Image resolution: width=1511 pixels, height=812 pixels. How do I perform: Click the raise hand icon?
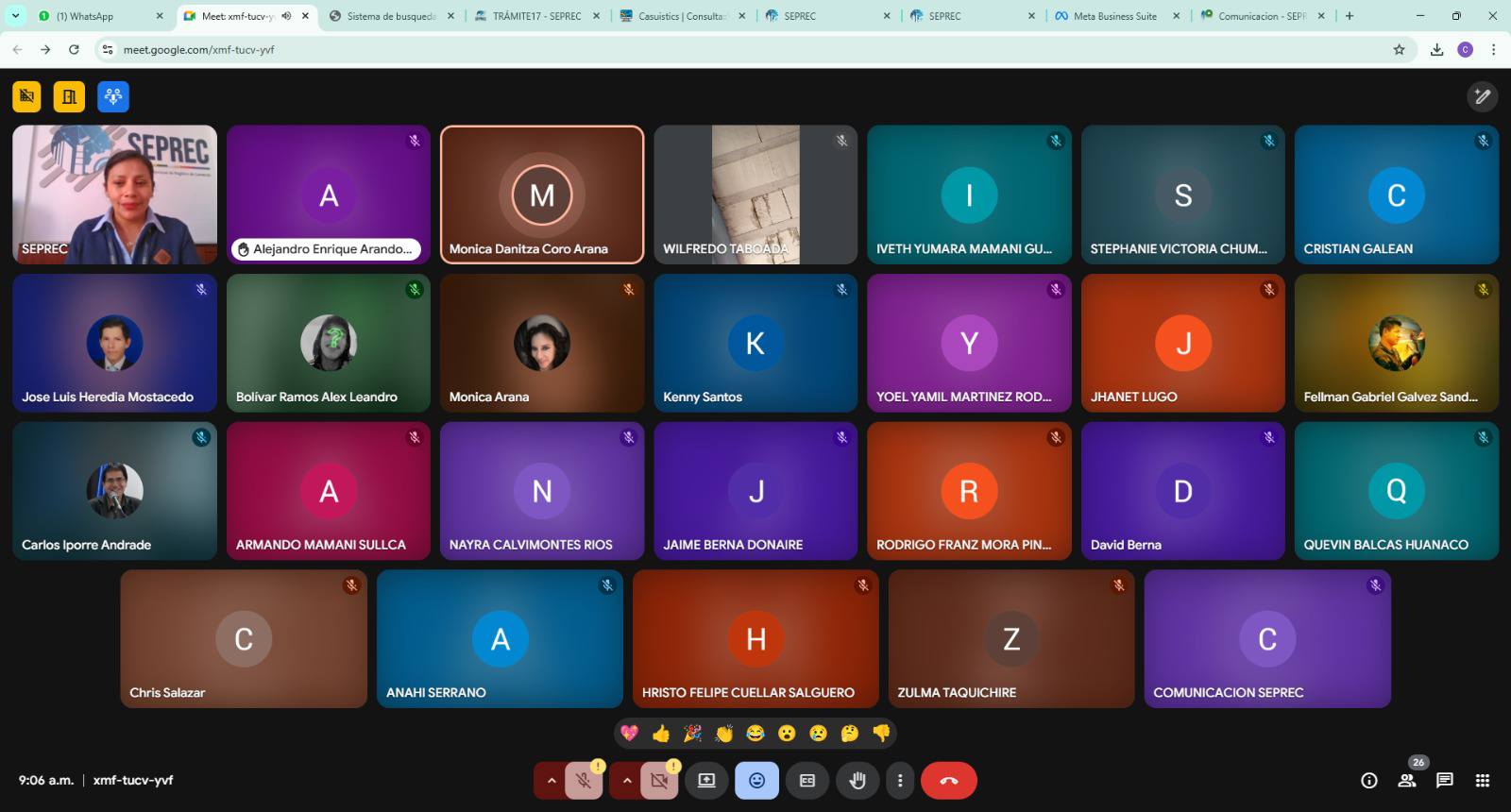click(x=857, y=781)
